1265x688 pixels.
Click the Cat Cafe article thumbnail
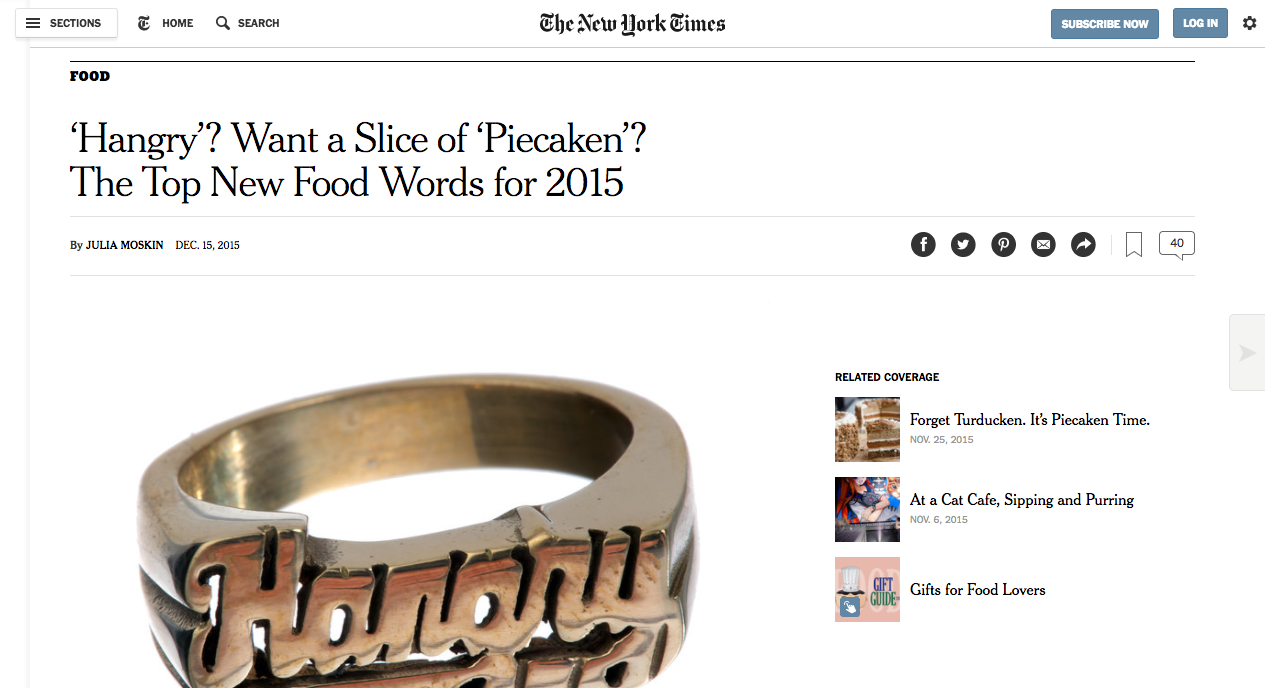pos(867,509)
